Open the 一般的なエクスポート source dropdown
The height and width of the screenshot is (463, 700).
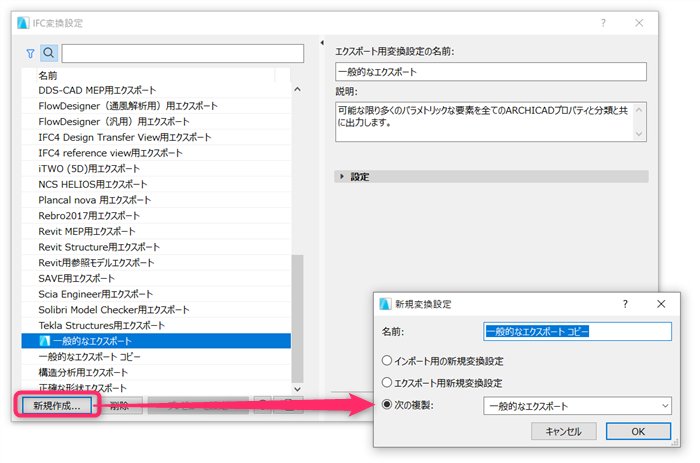pyautogui.click(x=577, y=406)
